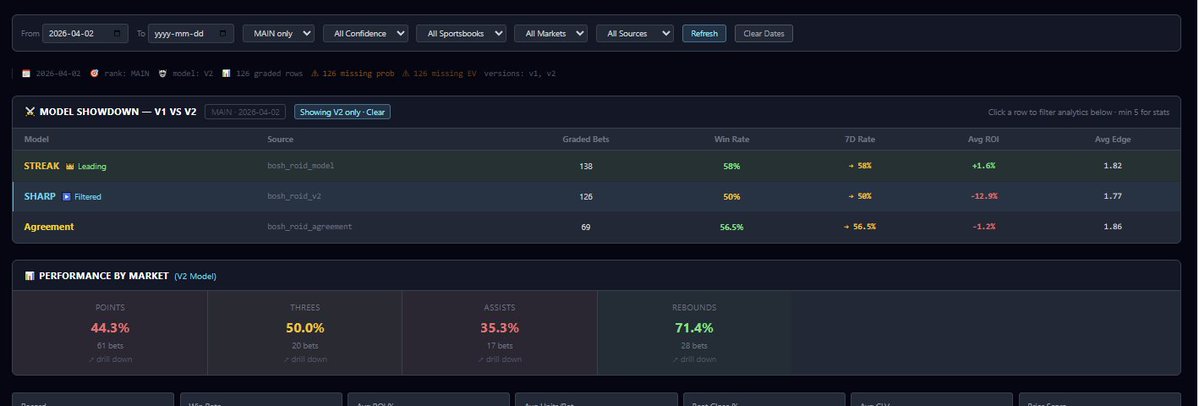Image resolution: width=1199 pixels, height=406 pixels.
Task: Click warning icon by 126 missing prob
Action: point(315,73)
